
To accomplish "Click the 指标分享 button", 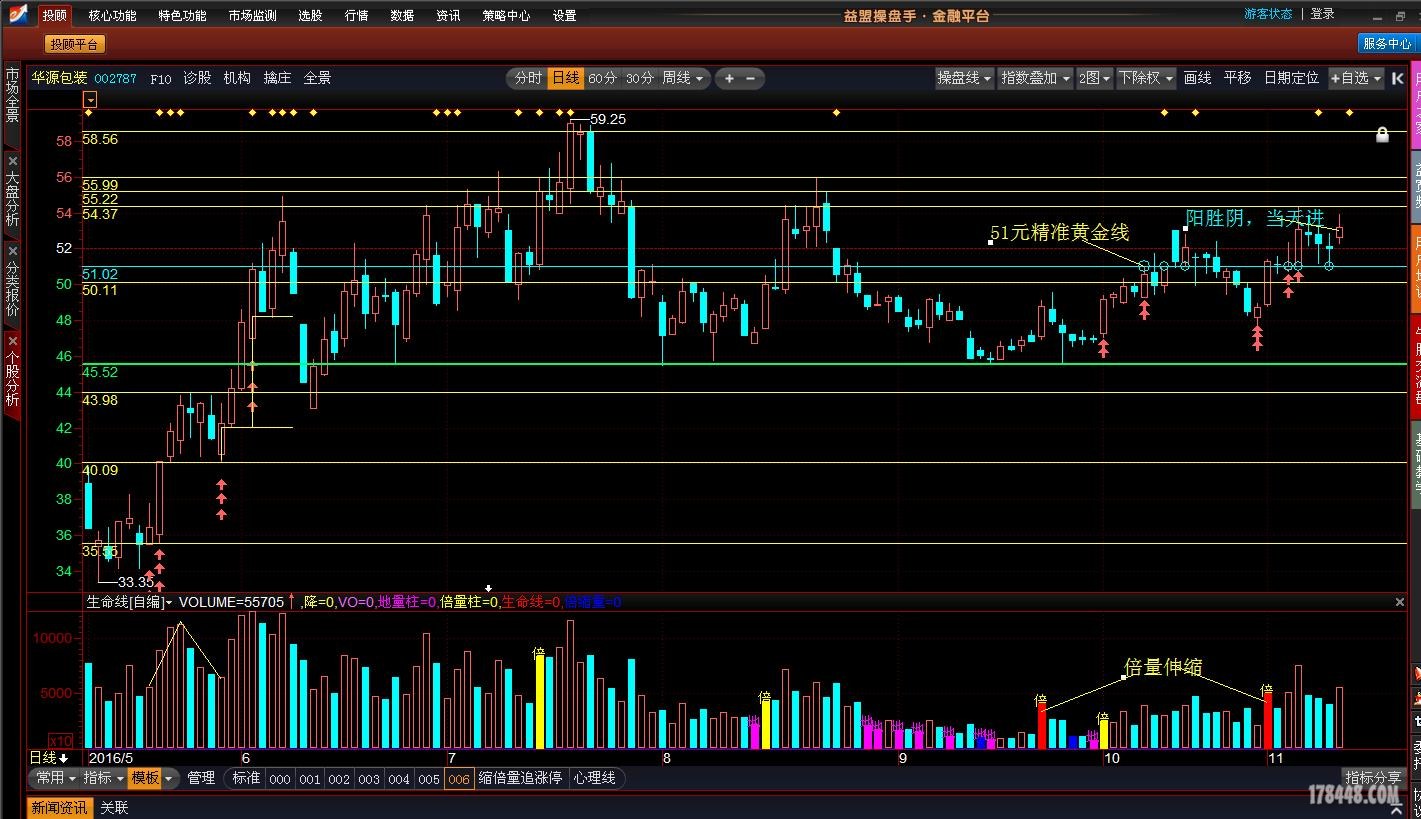I will tap(1373, 778).
